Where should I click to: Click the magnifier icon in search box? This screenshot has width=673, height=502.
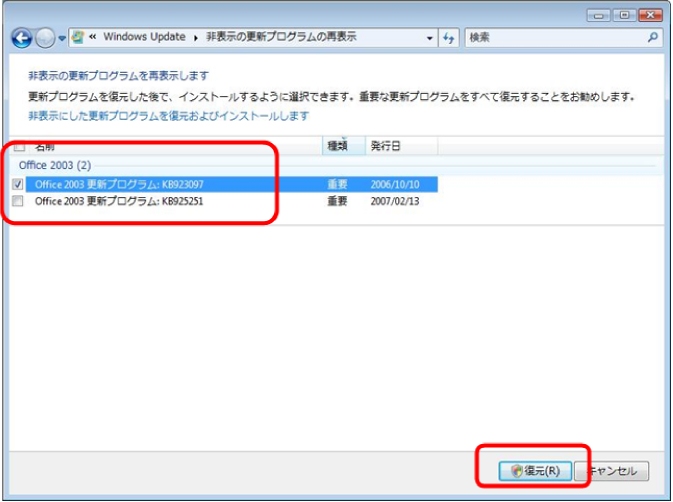[x=653, y=38]
